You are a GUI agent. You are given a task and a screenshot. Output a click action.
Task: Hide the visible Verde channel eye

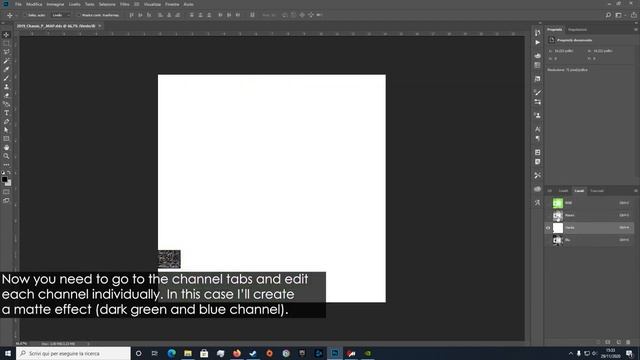pyautogui.click(x=548, y=228)
